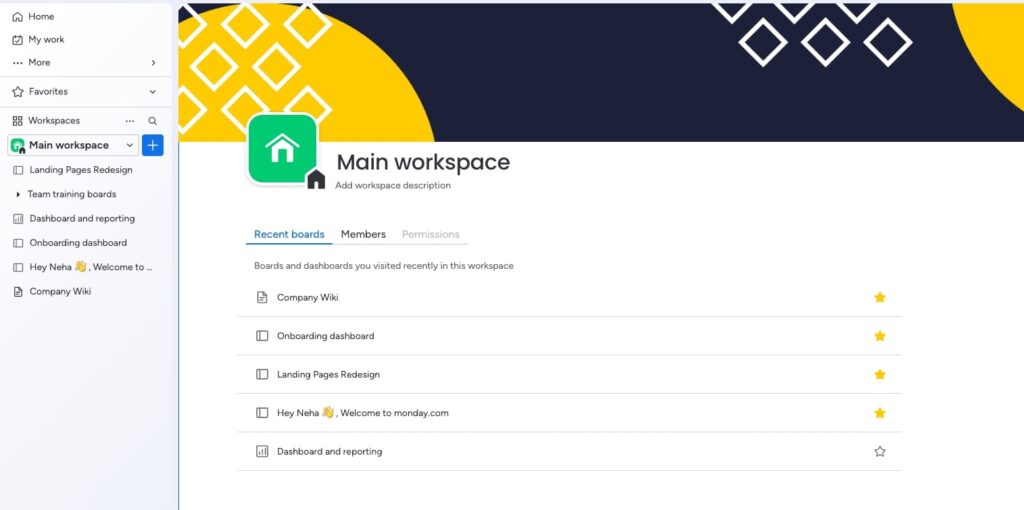Screen dimensions: 1024x510
Task: Click sidebar board icon beside Landing Pages Redesign
Action: pos(18,170)
